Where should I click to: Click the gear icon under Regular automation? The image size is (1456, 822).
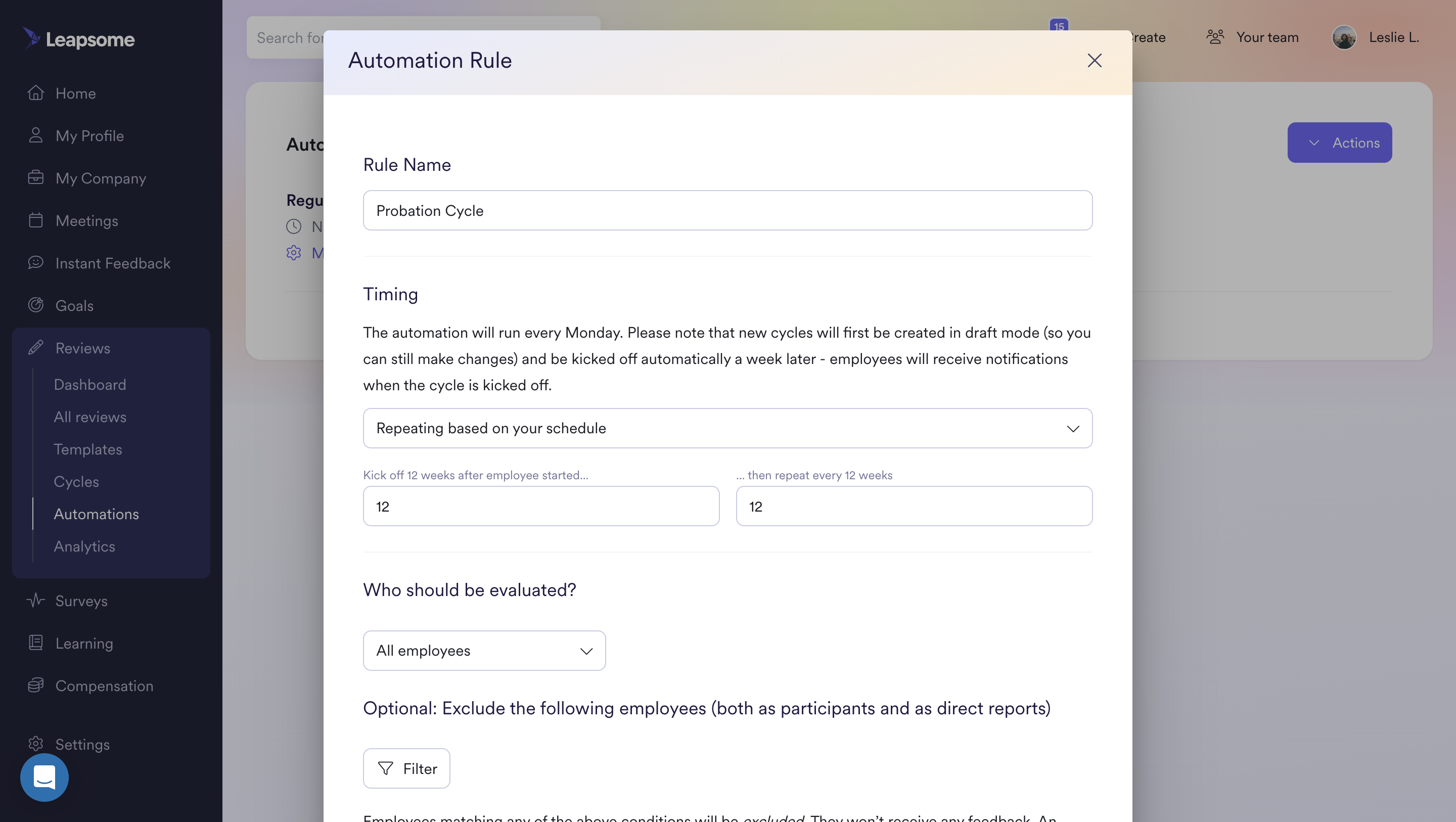pyautogui.click(x=294, y=253)
